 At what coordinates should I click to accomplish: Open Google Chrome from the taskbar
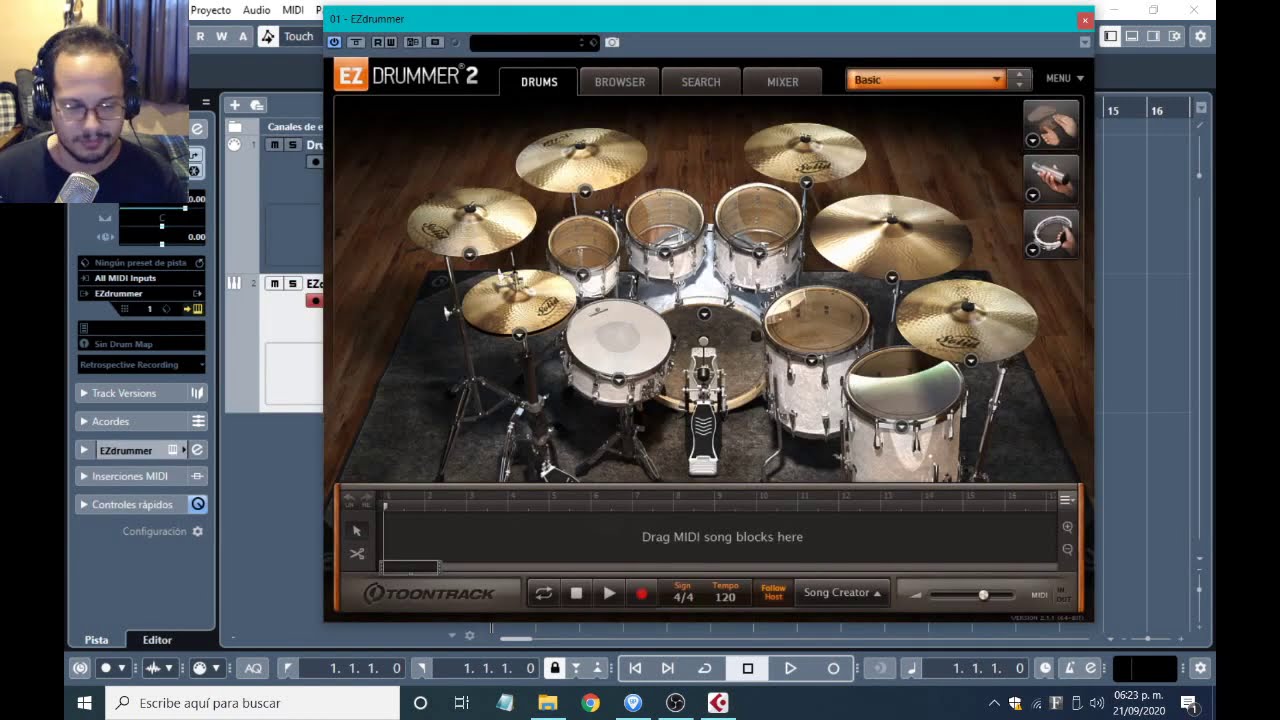point(590,703)
